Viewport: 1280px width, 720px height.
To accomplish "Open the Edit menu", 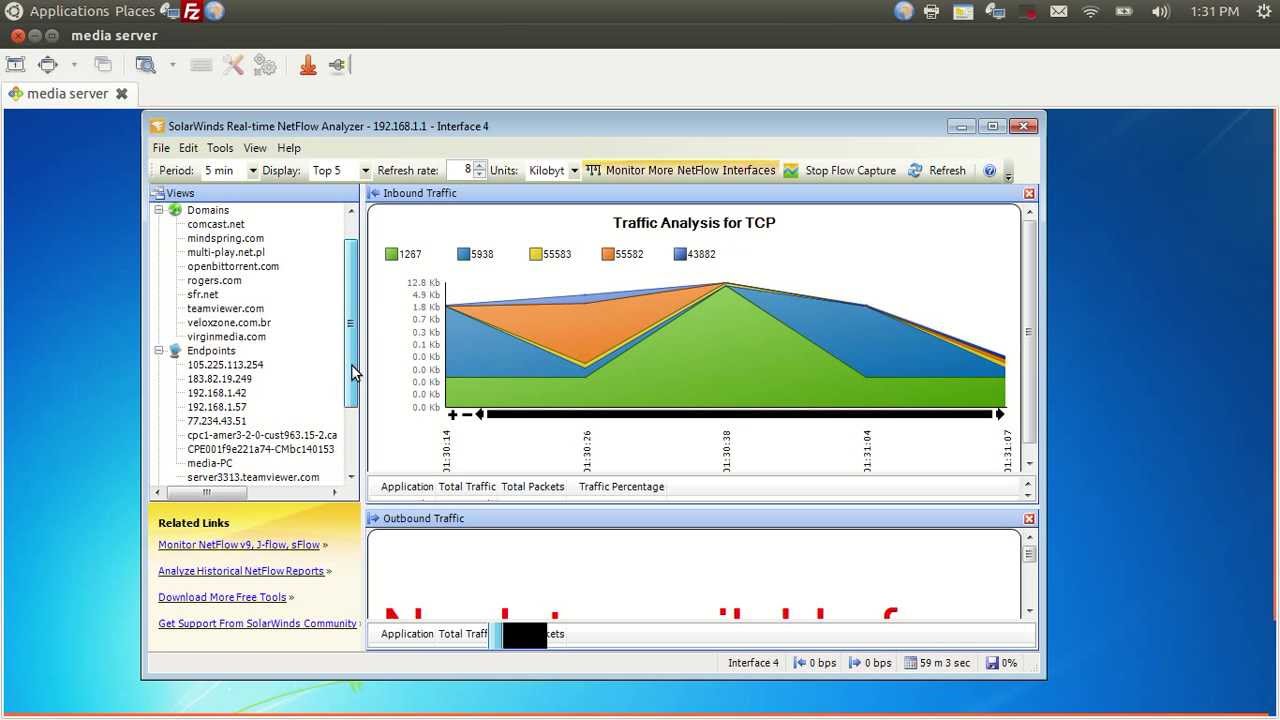I will 188,148.
